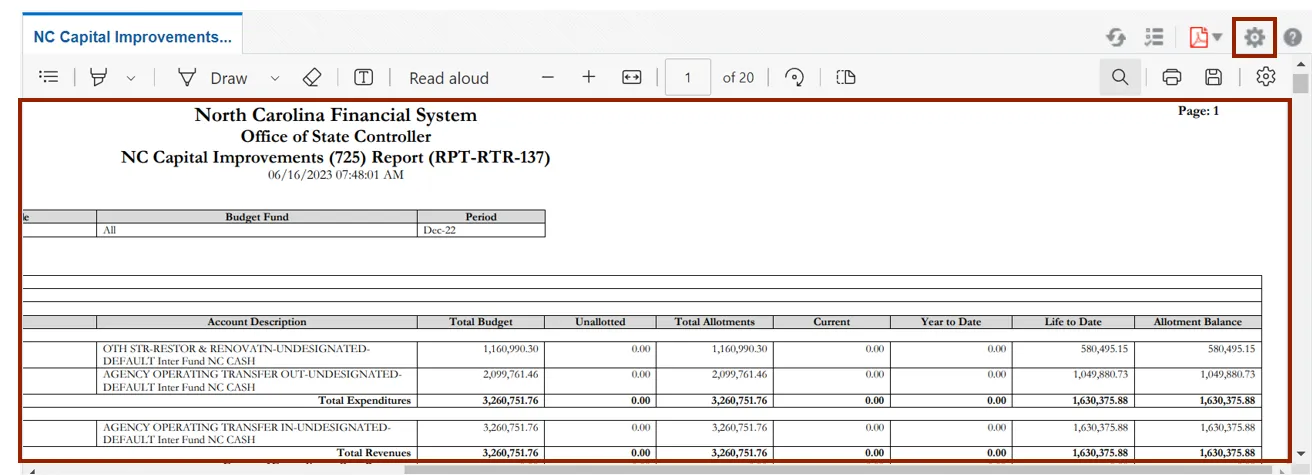Viewport: 1312px width, 475px height.
Task: Zoom out using the minus button
Action: (547, 77)
